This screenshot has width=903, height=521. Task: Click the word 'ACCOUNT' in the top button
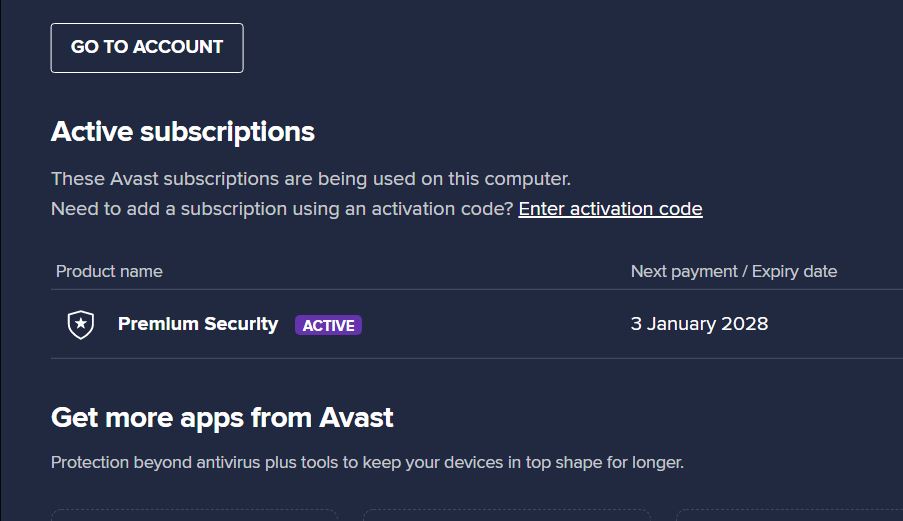point(178,48)
